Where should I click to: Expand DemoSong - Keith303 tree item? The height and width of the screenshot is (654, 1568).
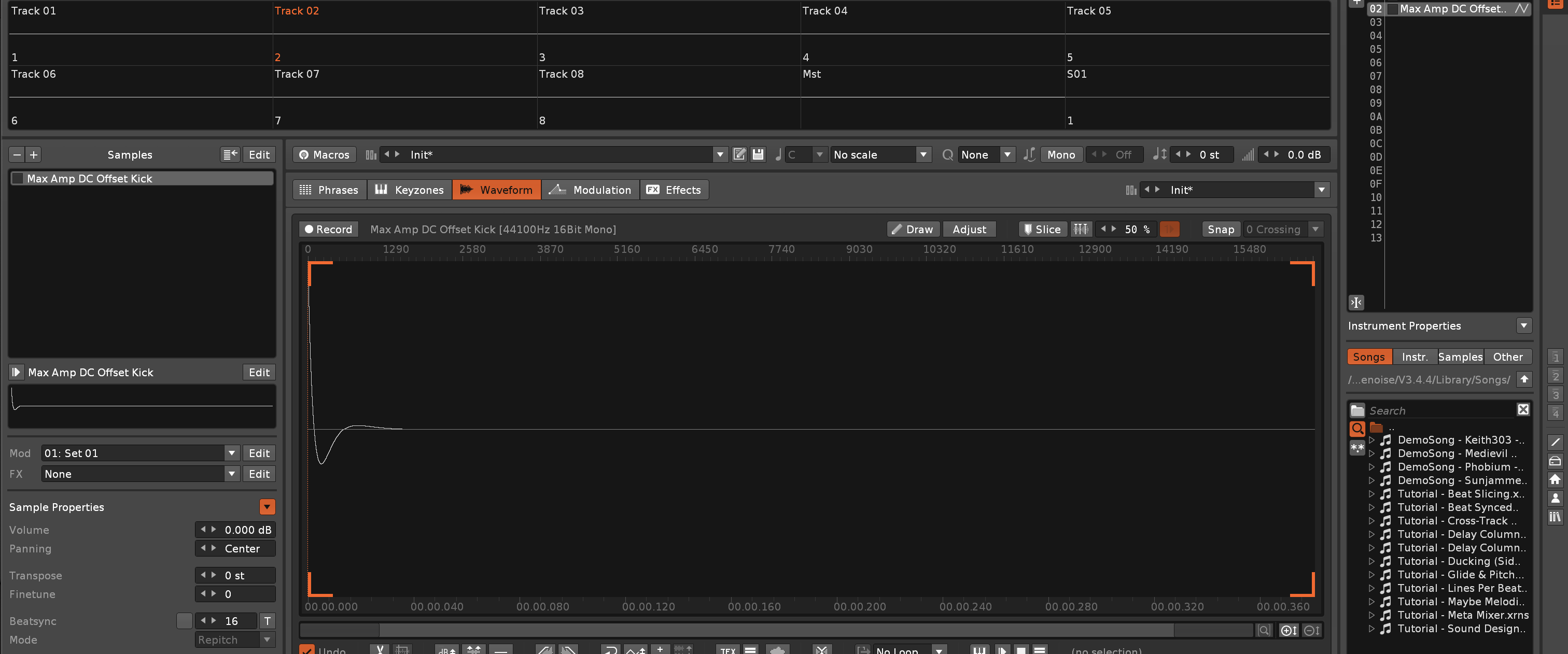tap(1372, 440)
